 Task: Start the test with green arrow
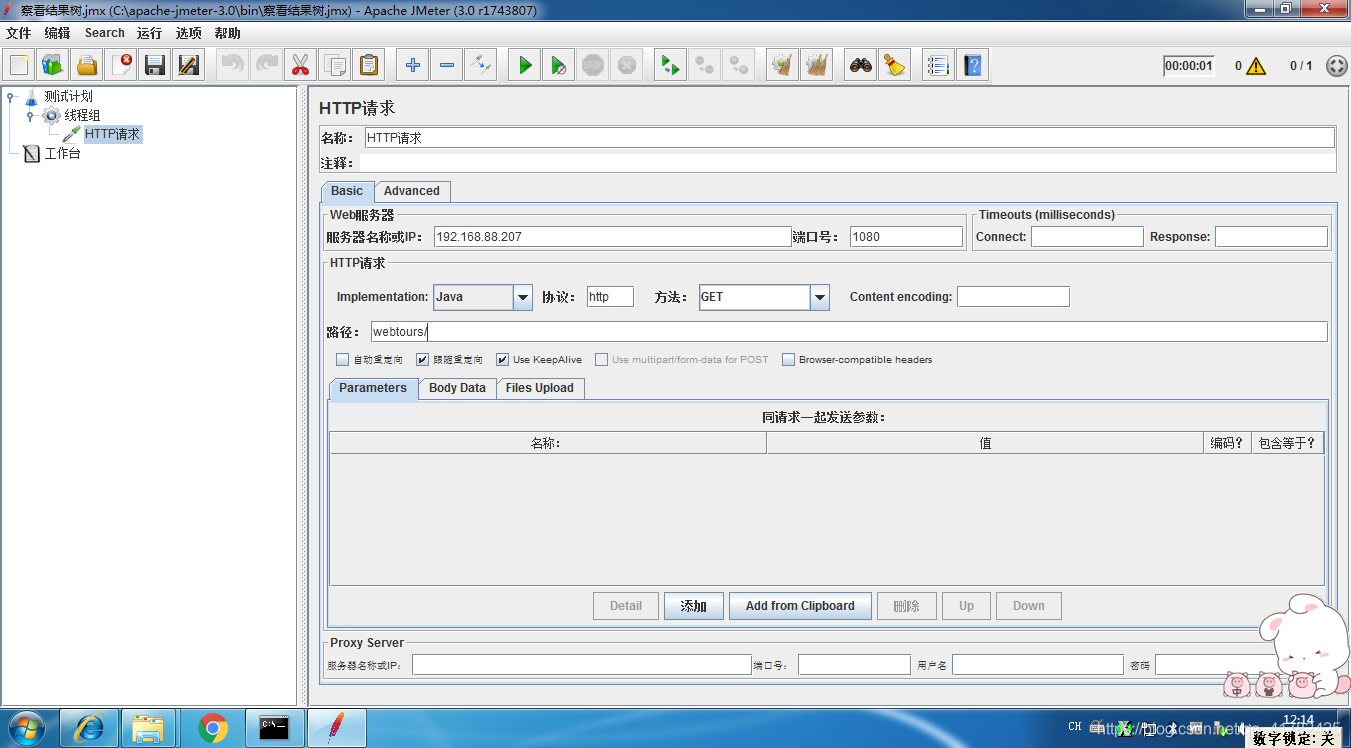pos(525,66)
